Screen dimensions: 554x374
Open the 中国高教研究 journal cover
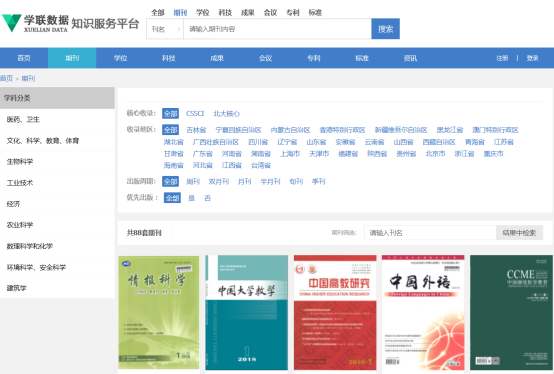click(x=335, y=313)
